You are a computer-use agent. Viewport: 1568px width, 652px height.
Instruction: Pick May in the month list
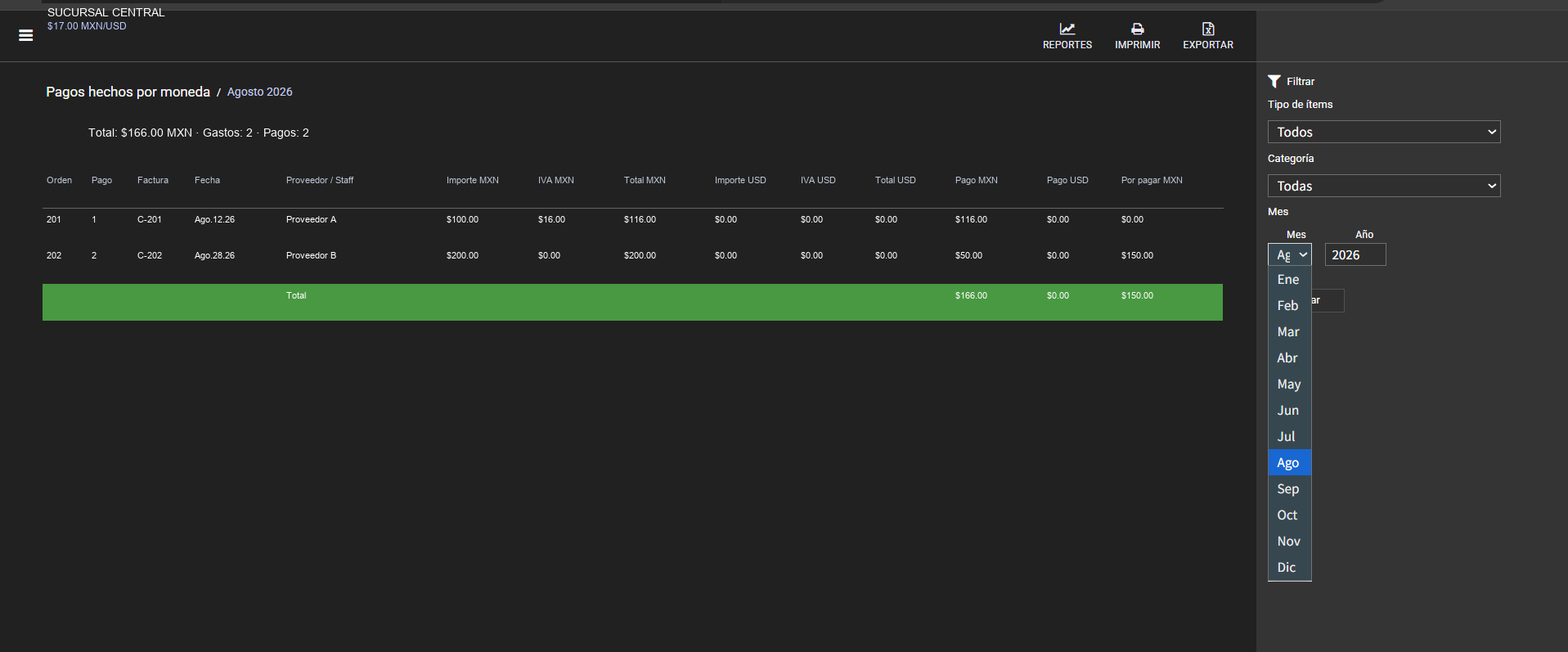(1290, 384)
